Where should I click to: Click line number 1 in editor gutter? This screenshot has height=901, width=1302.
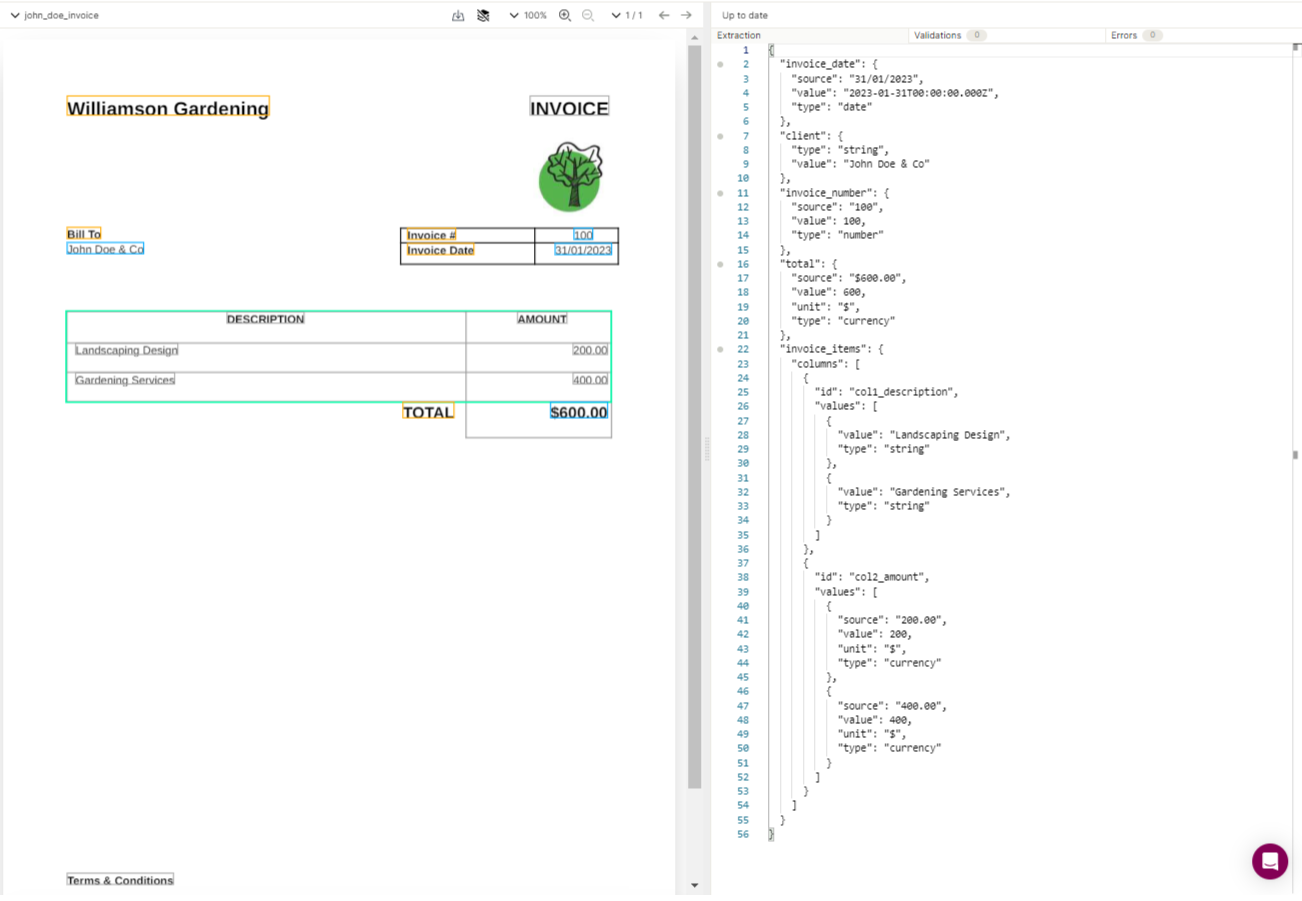pyautogui.click(x=746, y=50)
